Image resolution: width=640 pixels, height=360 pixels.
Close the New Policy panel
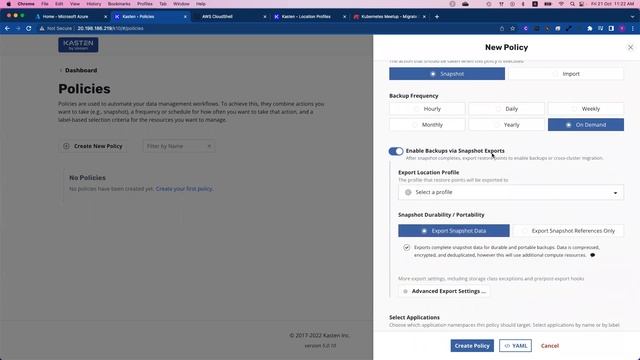pyautogui.click(x=630, y=48)
